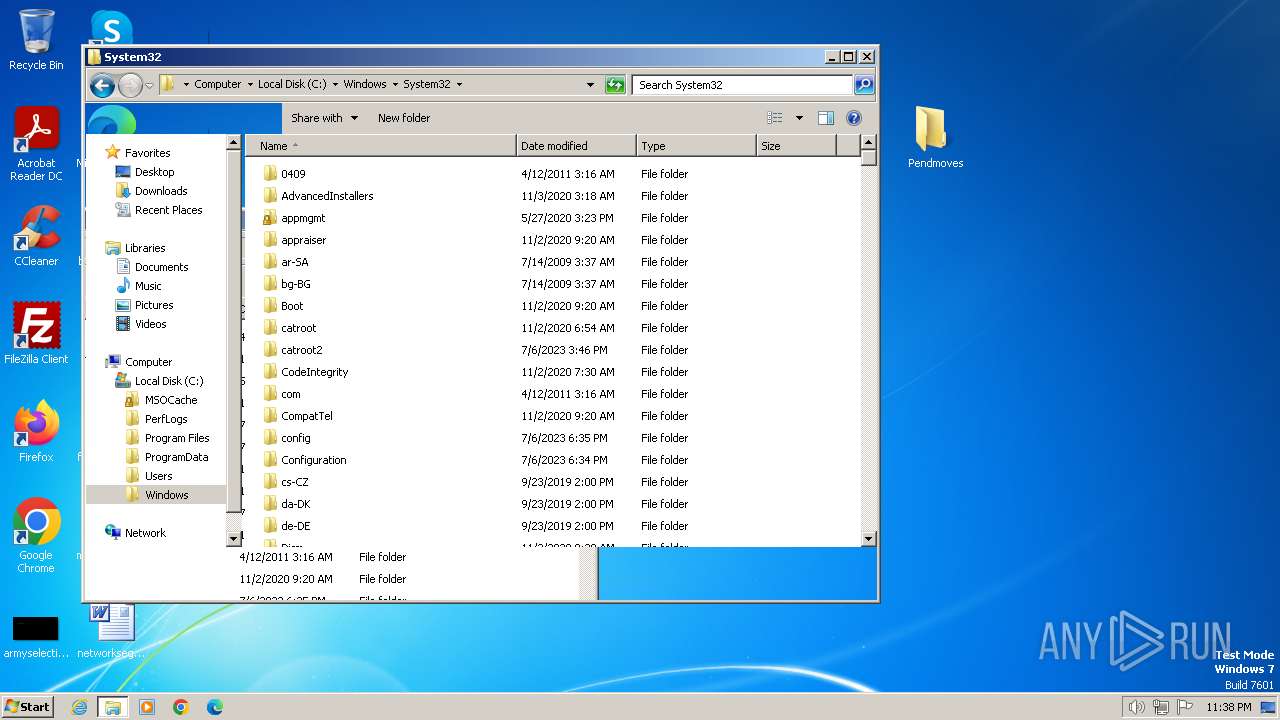Screen dimensions: 1280x720
Task: Select Computer in navigation pane
Action: [x=148, y=362]
